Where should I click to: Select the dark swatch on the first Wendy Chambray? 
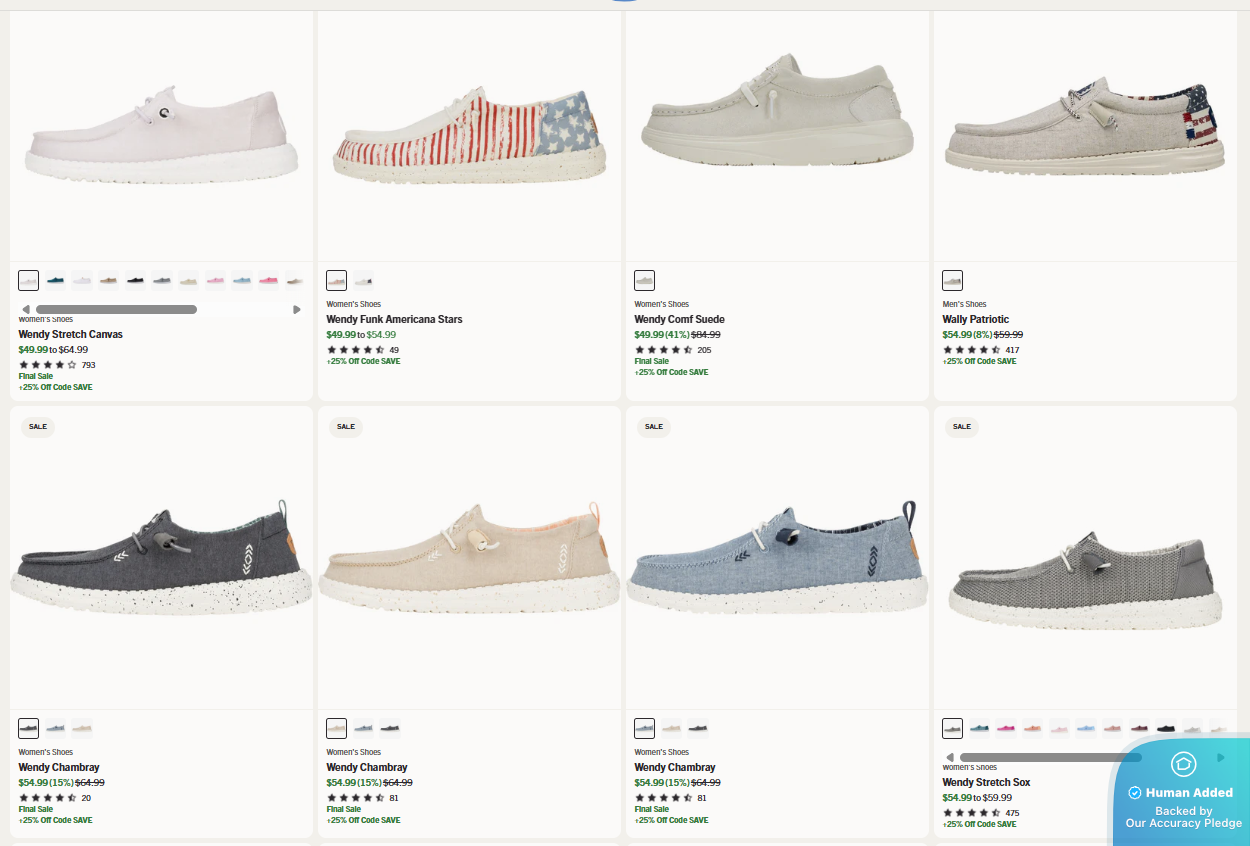pos(29,728)
